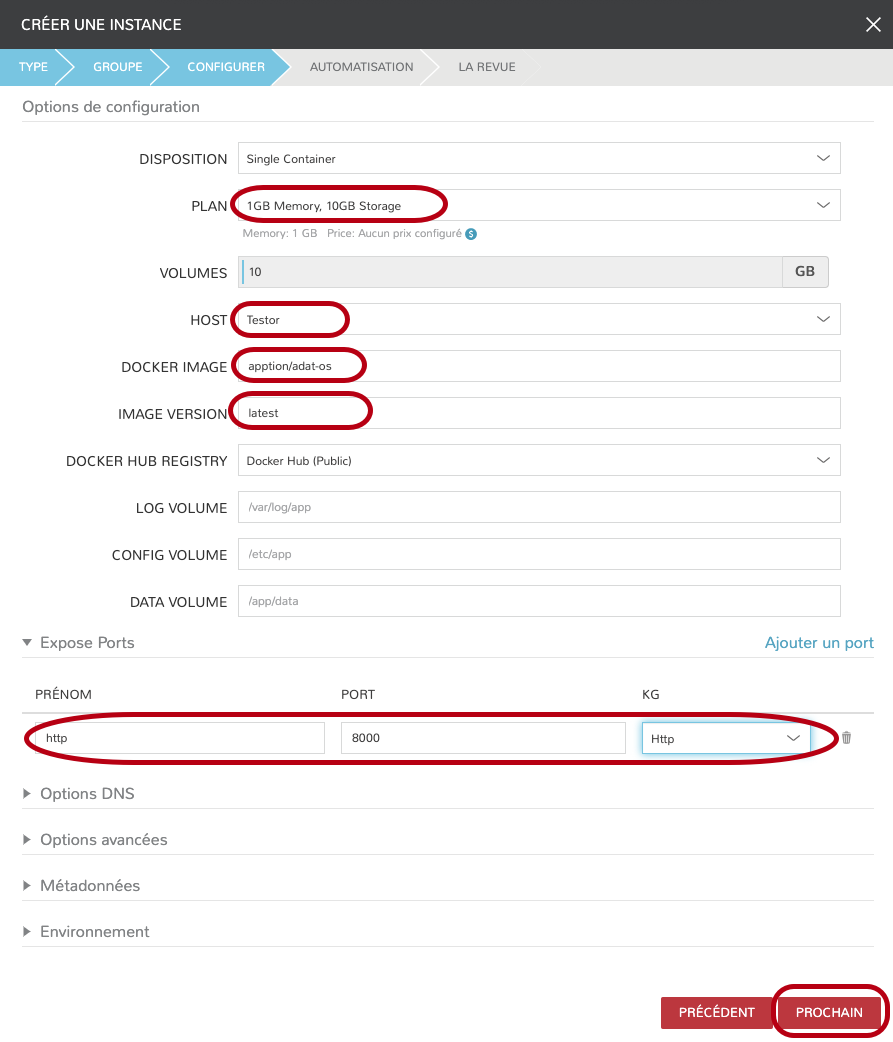
Task: Open the Disposition dropdown
Action: (539, 159)
